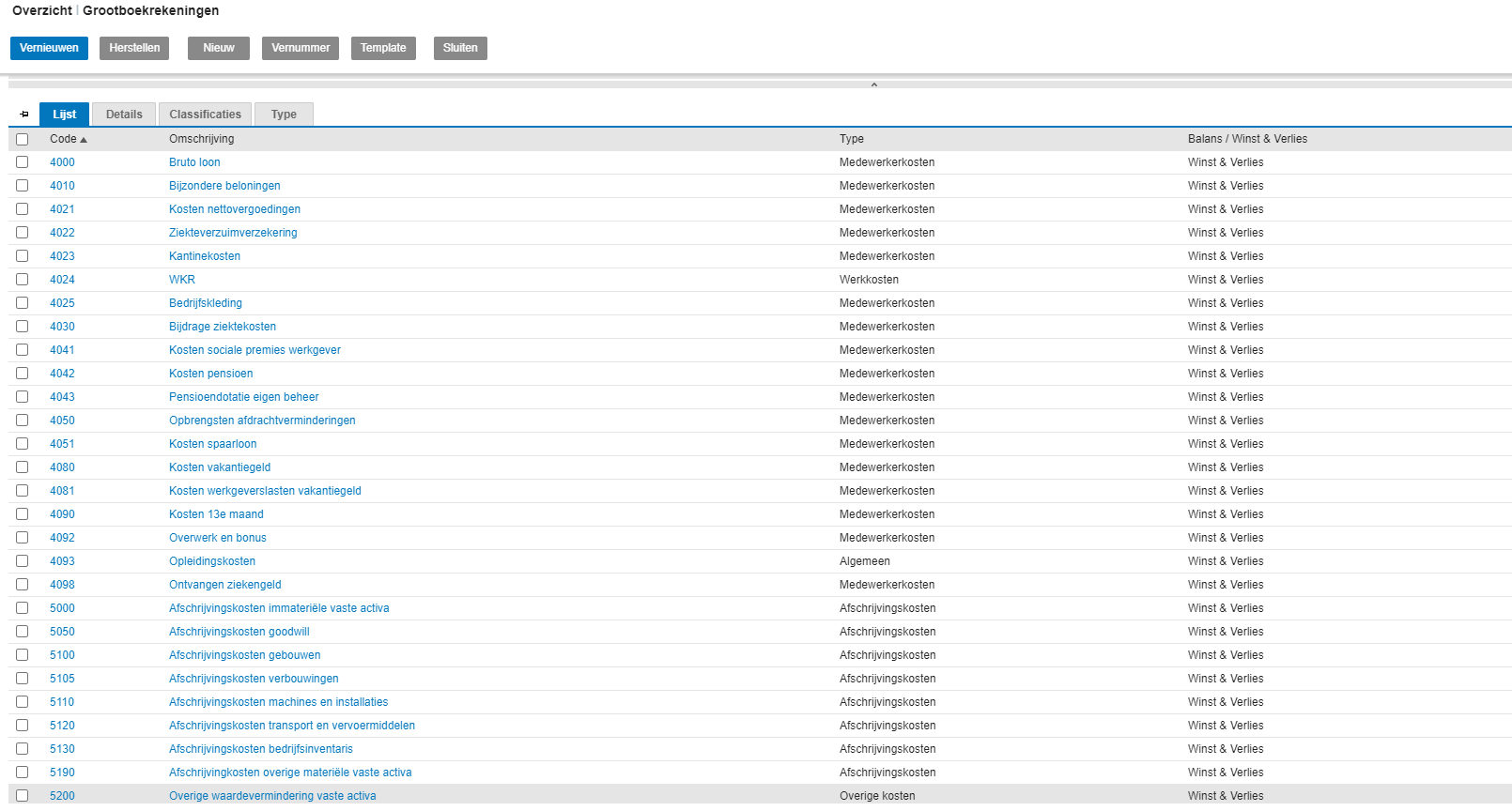Image resolution: width=1512 pixels, height=811 pixels.
Task: Toggle the checkbox for account 5000
Action: pos(23,608)
